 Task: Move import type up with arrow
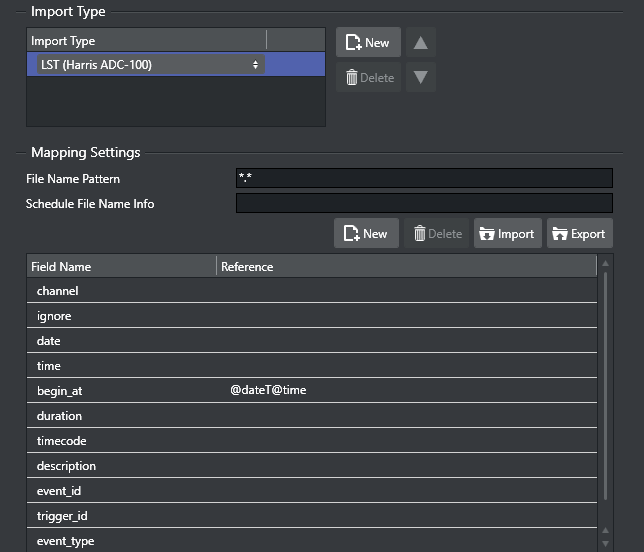(x=421, y=43)
